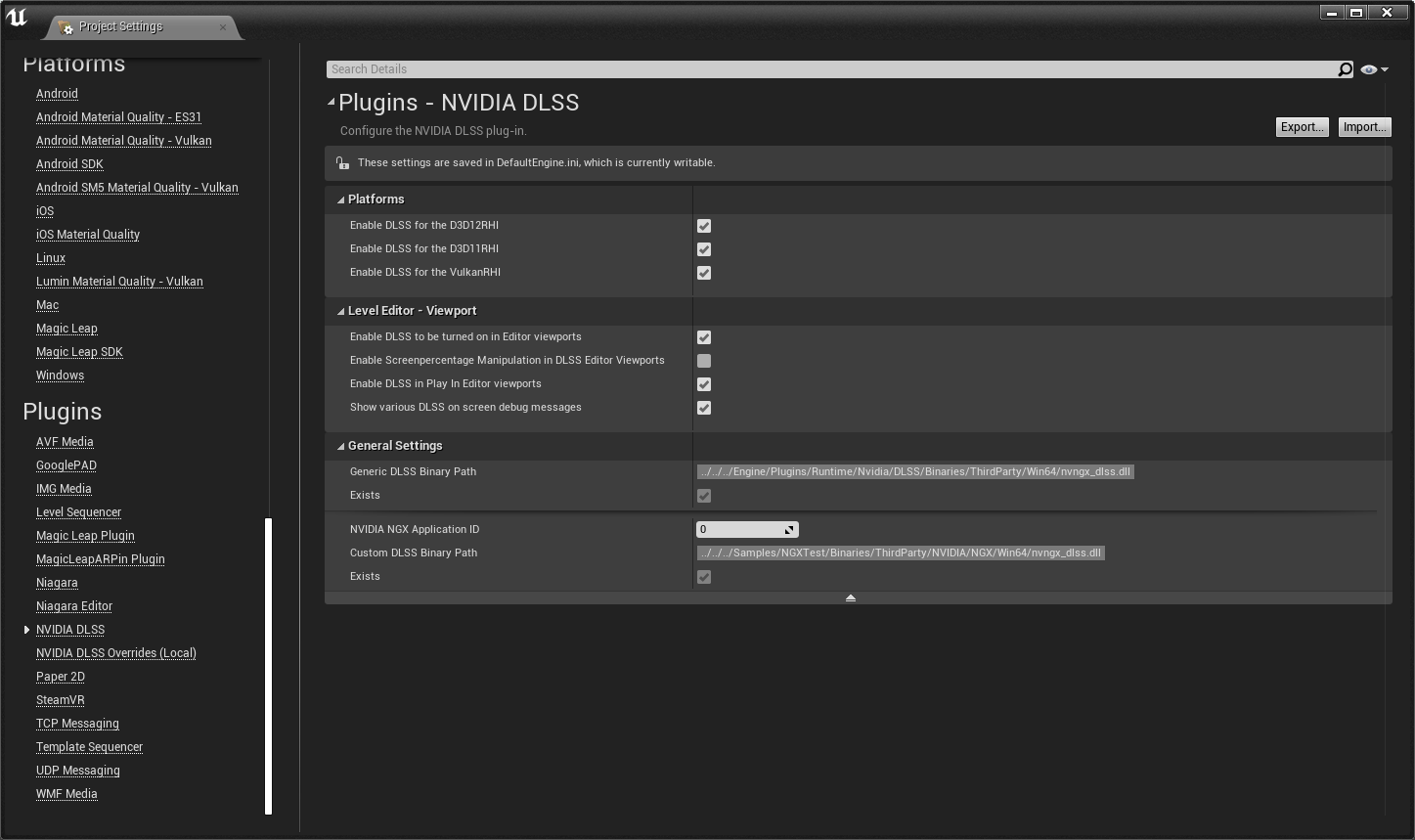The width and height of the screenshot is (1415, 840).
Task: Toggle Enable DLSS for the D3D12RHI
Action: (704, 226)
